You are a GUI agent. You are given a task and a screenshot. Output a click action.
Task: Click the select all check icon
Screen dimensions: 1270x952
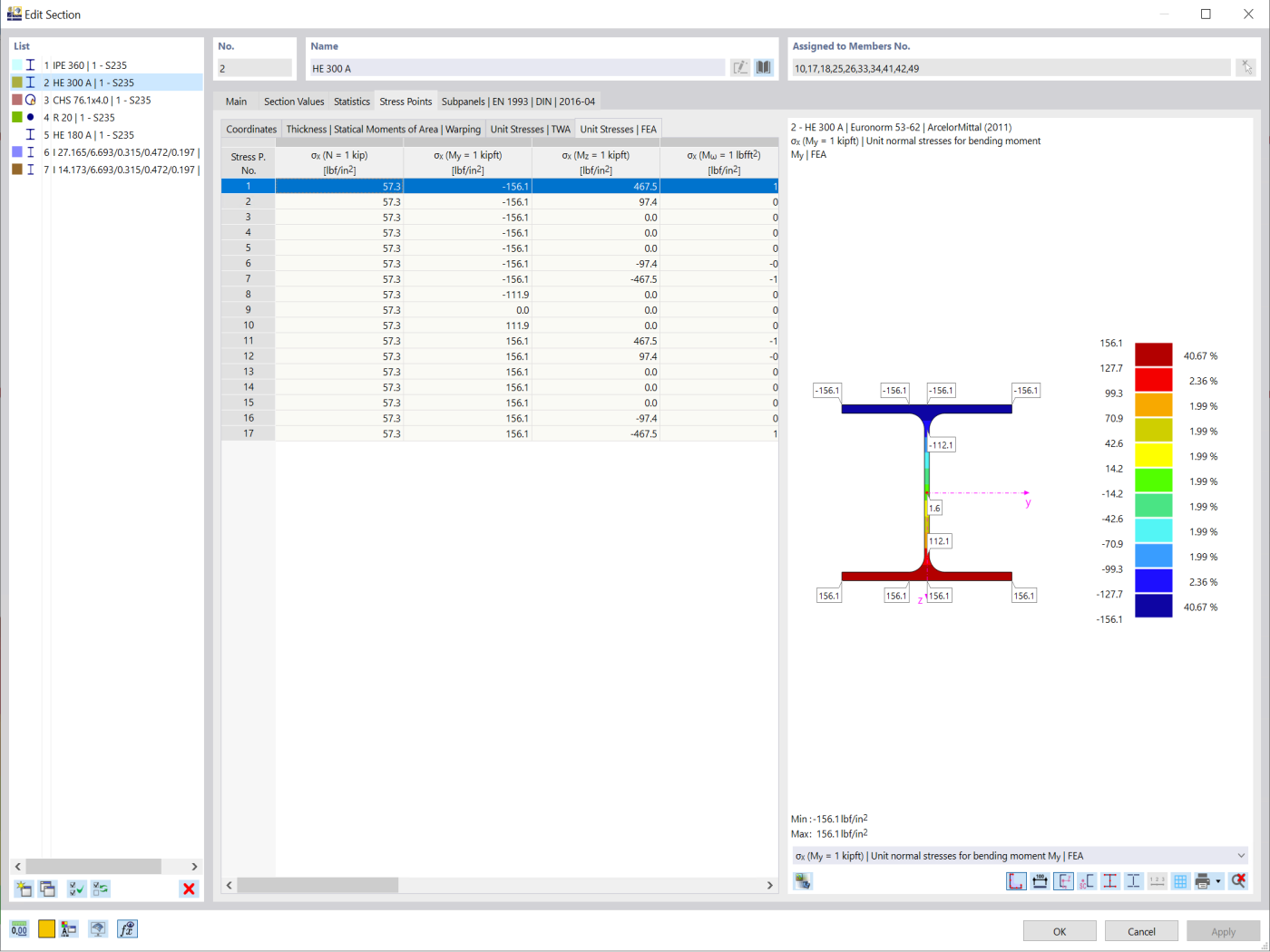pyautogui.click(x=77, y=889)
